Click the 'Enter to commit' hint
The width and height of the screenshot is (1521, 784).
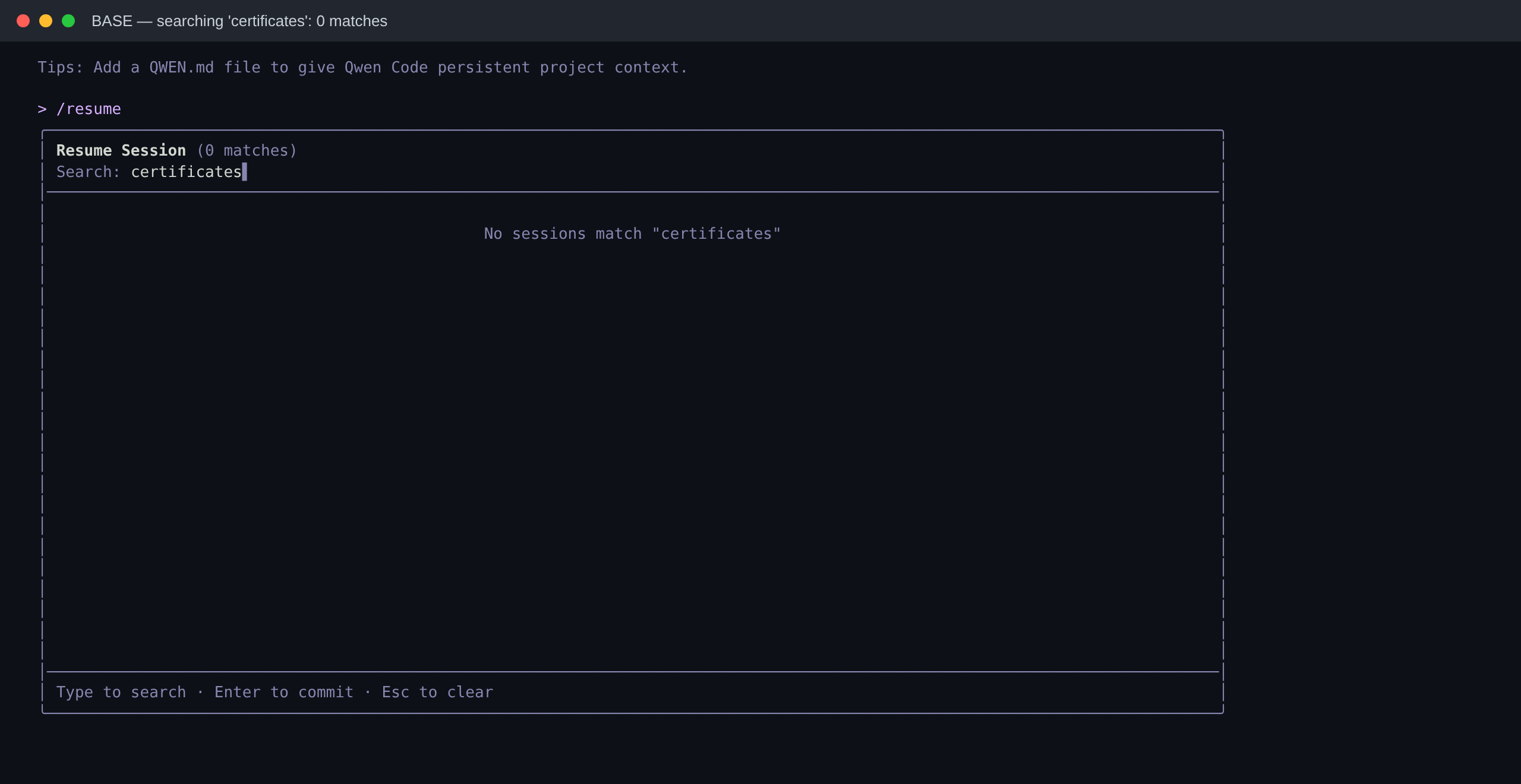284,692
